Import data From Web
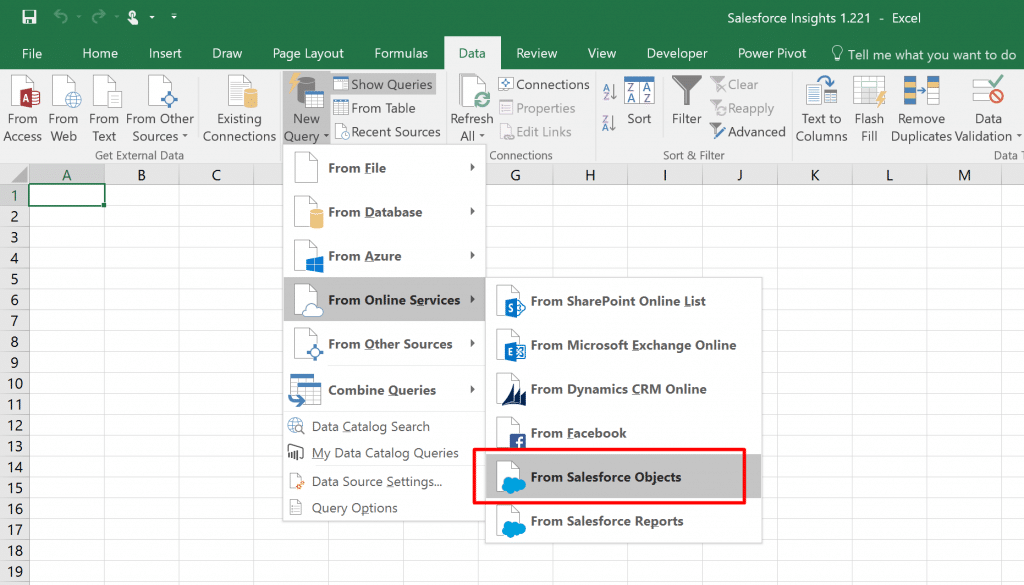The width and height of the screenshot is (1024, 585). (63, 108)
